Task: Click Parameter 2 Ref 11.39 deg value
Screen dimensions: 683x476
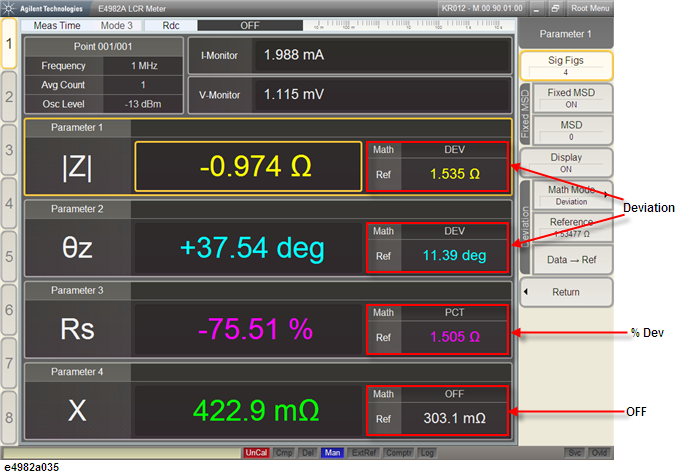Action: tap(454, 256)
